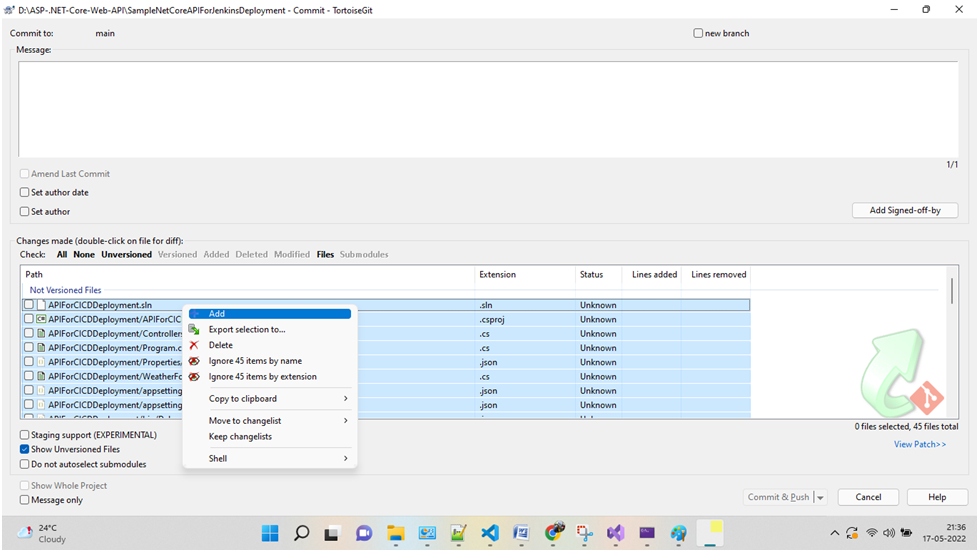Check the Controllers file row checkbox

click(x=29, y=333)
